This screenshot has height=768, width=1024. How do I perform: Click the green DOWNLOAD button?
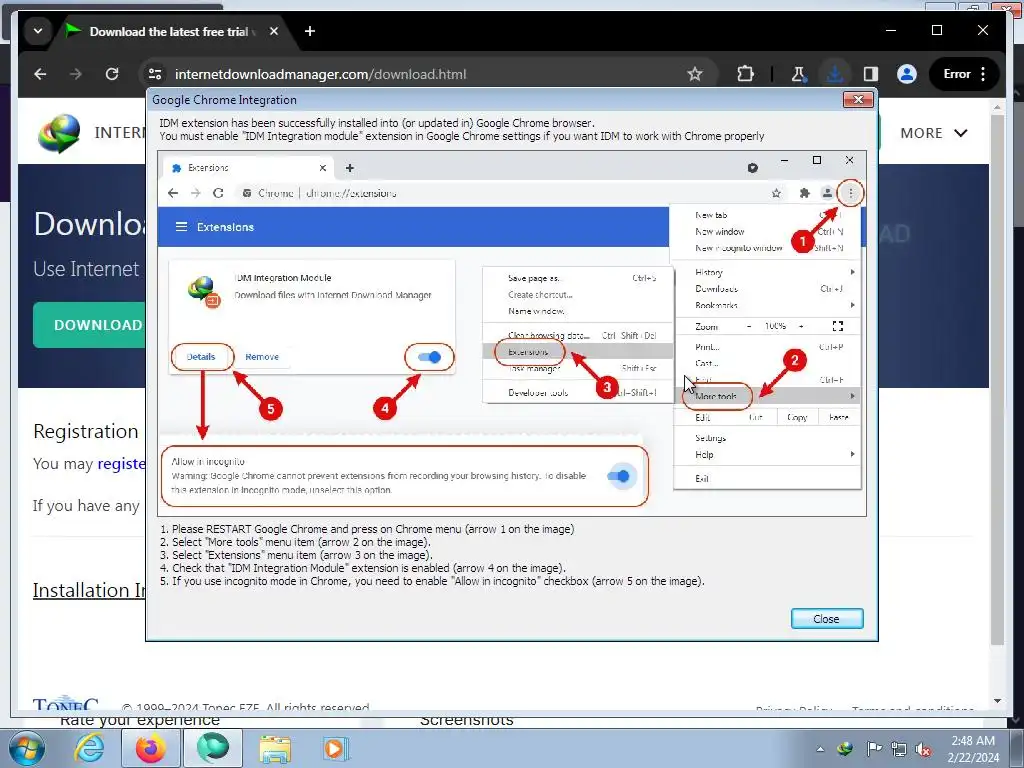coord(89,325)
